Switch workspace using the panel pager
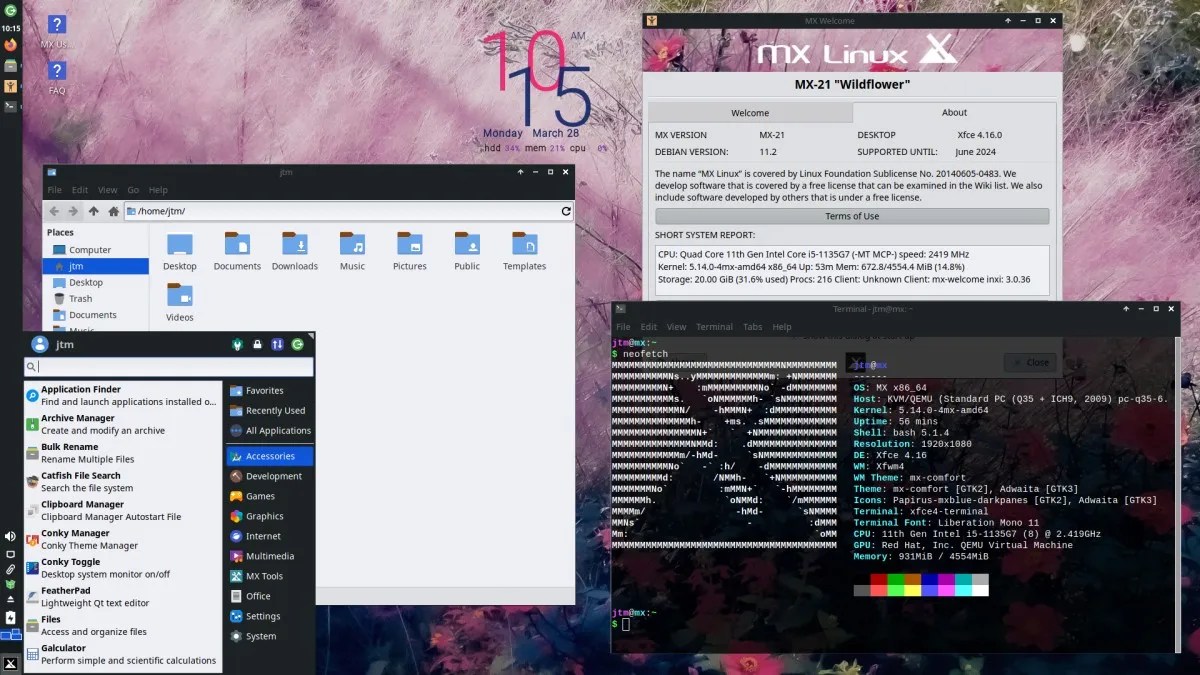This screenshot has height=675, width=1200. [10, 634]
